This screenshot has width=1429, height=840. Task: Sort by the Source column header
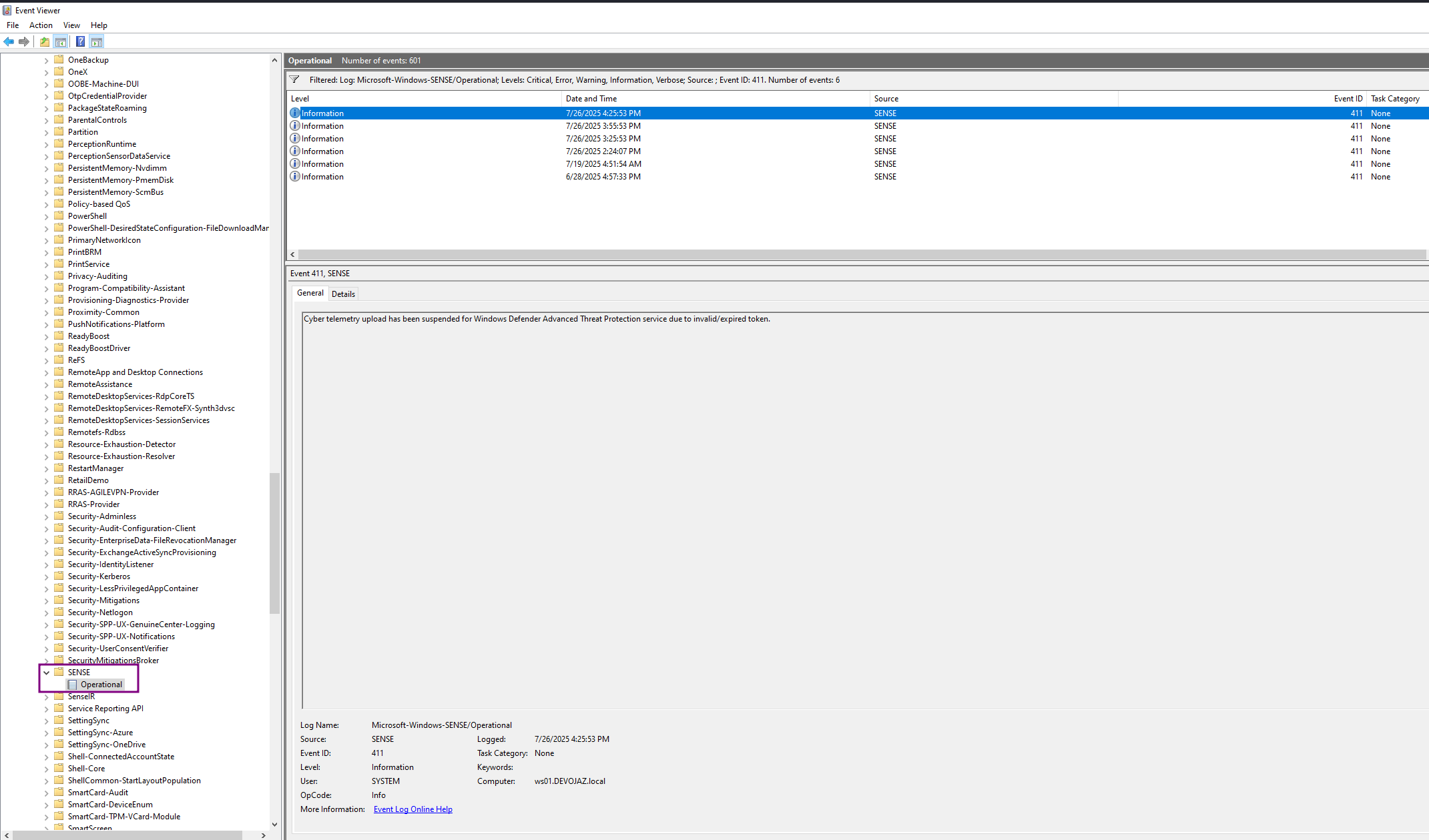[x=994, y=99]
